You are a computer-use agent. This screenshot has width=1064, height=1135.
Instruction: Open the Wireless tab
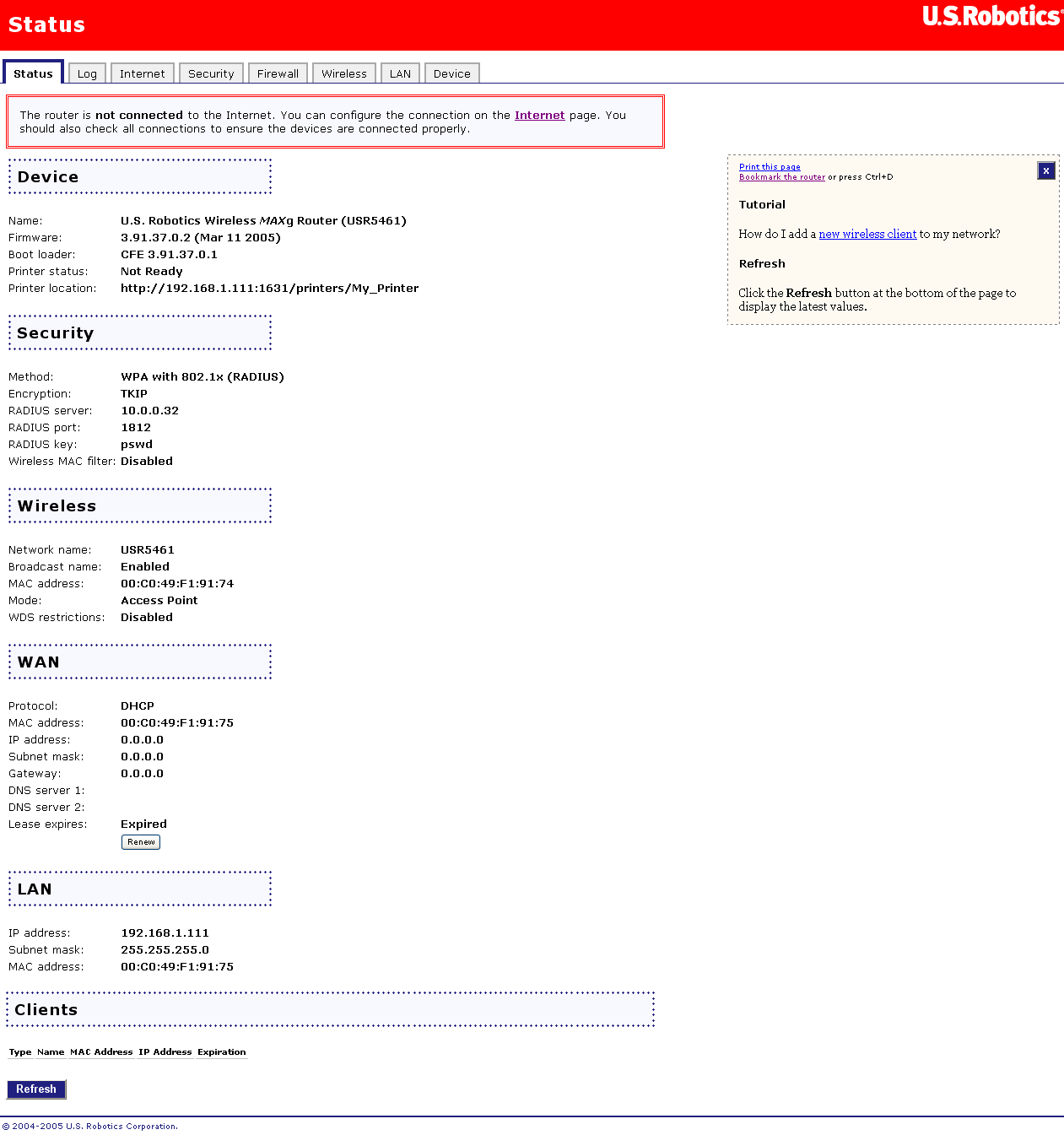(x=344, y=73)
